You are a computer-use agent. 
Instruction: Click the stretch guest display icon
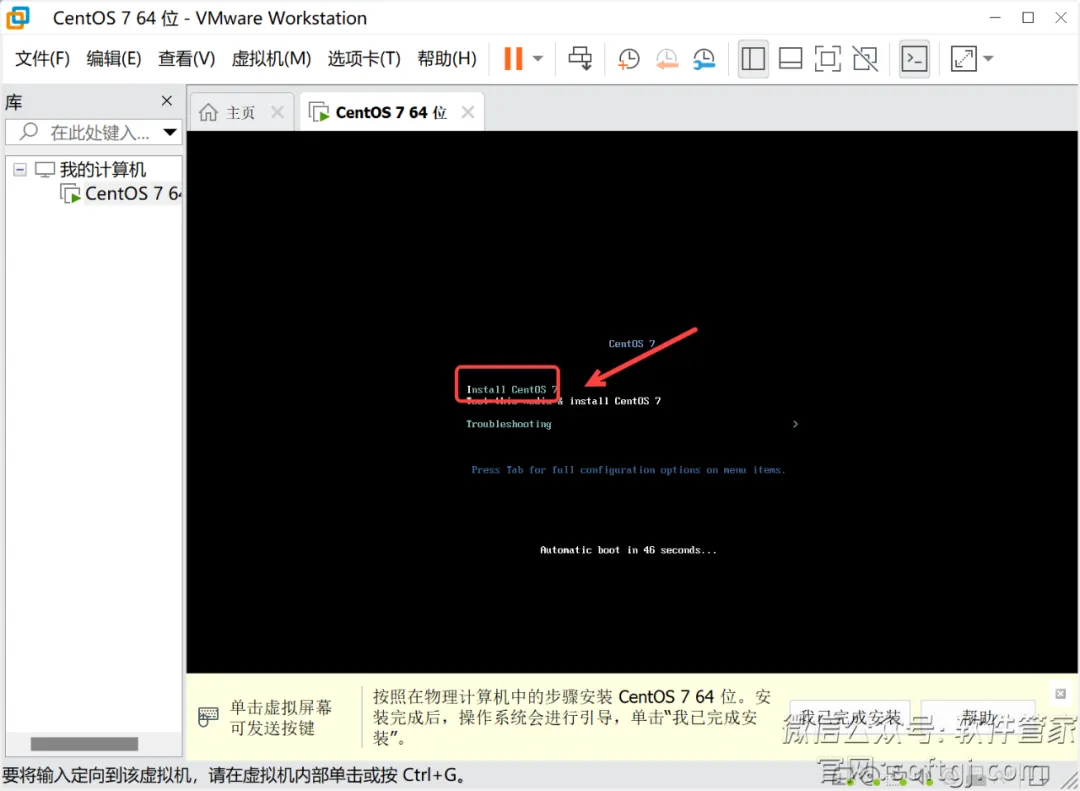tap(964, 59)
